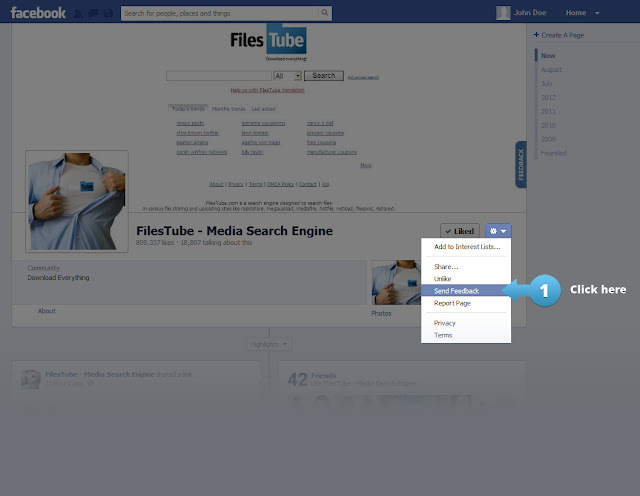The image size is (640, 496).
Task: Select Add to Interest Lists menu item
Action: (x=466, y=247)
